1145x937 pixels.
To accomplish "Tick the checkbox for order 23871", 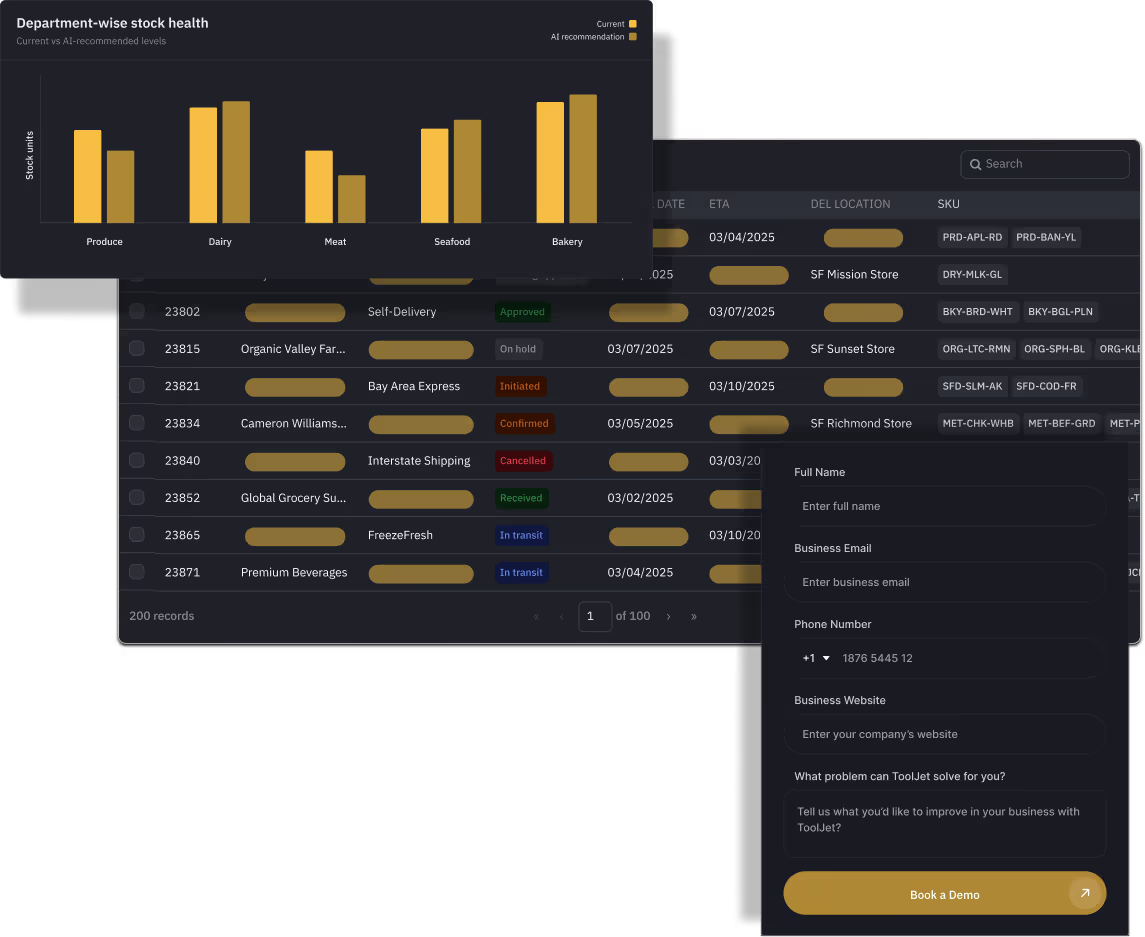I will [x=137, y=572].
